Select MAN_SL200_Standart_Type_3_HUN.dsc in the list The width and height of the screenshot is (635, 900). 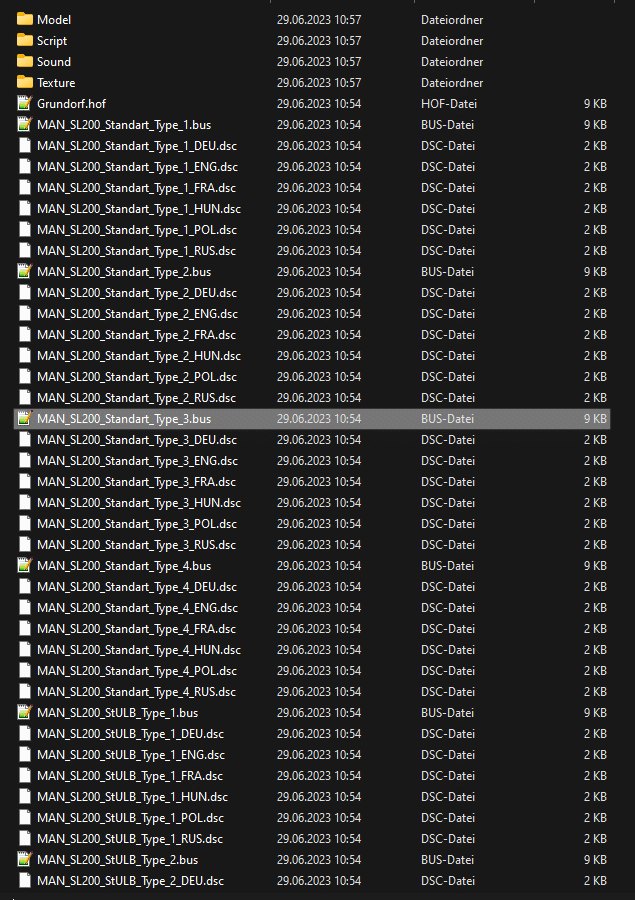pyautogui.click(x=138, y=502)
